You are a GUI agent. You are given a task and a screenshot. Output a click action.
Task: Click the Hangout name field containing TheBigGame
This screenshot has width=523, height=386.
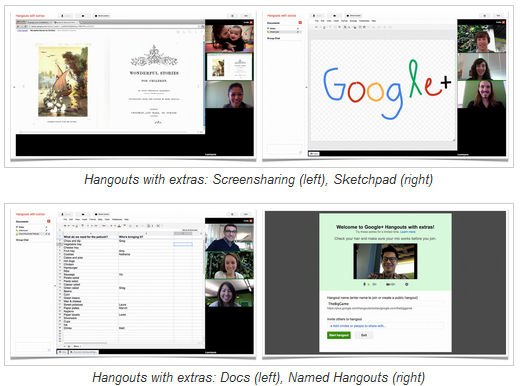point(385,304)
